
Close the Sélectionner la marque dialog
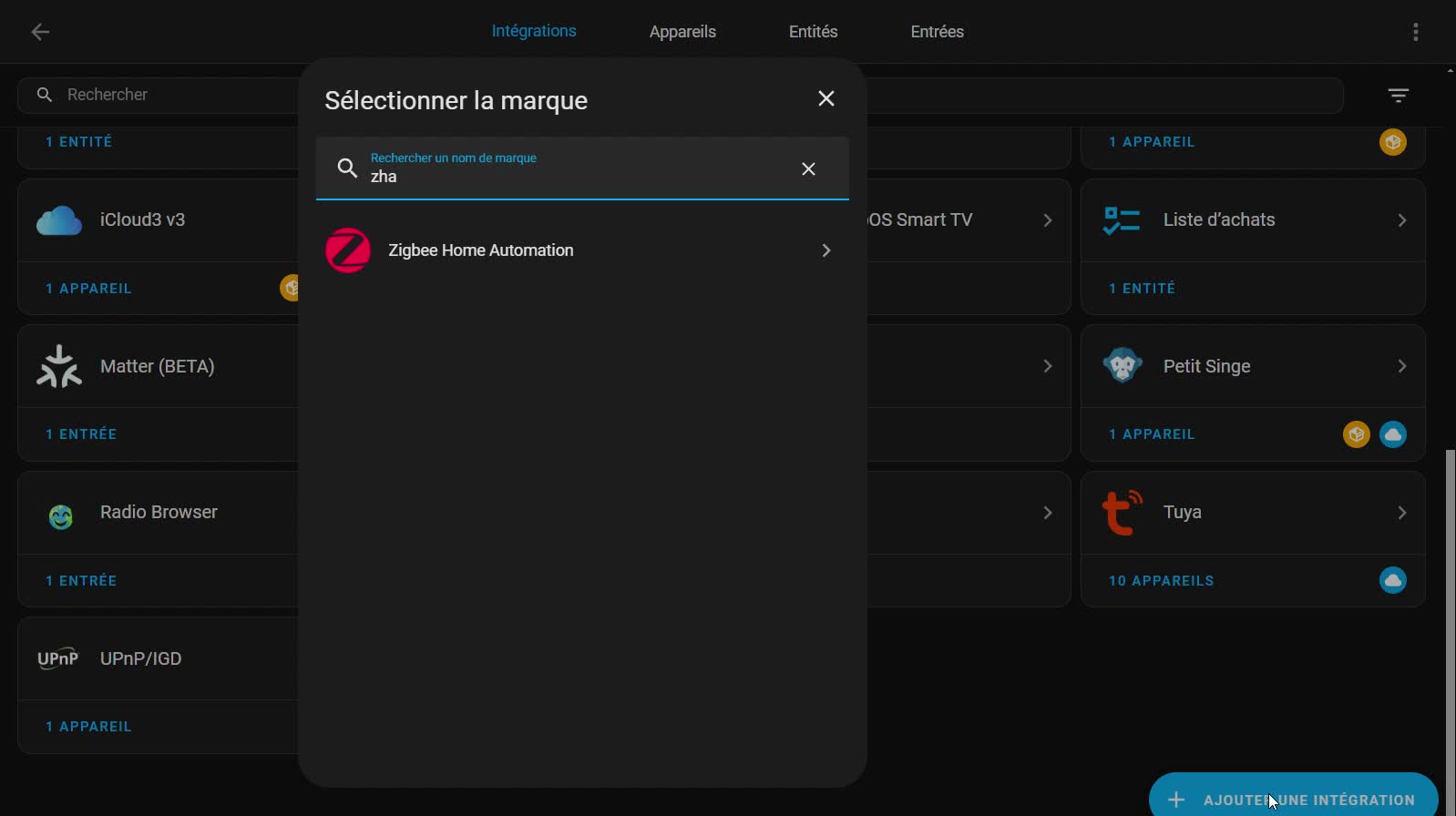(x=825, y=99)
